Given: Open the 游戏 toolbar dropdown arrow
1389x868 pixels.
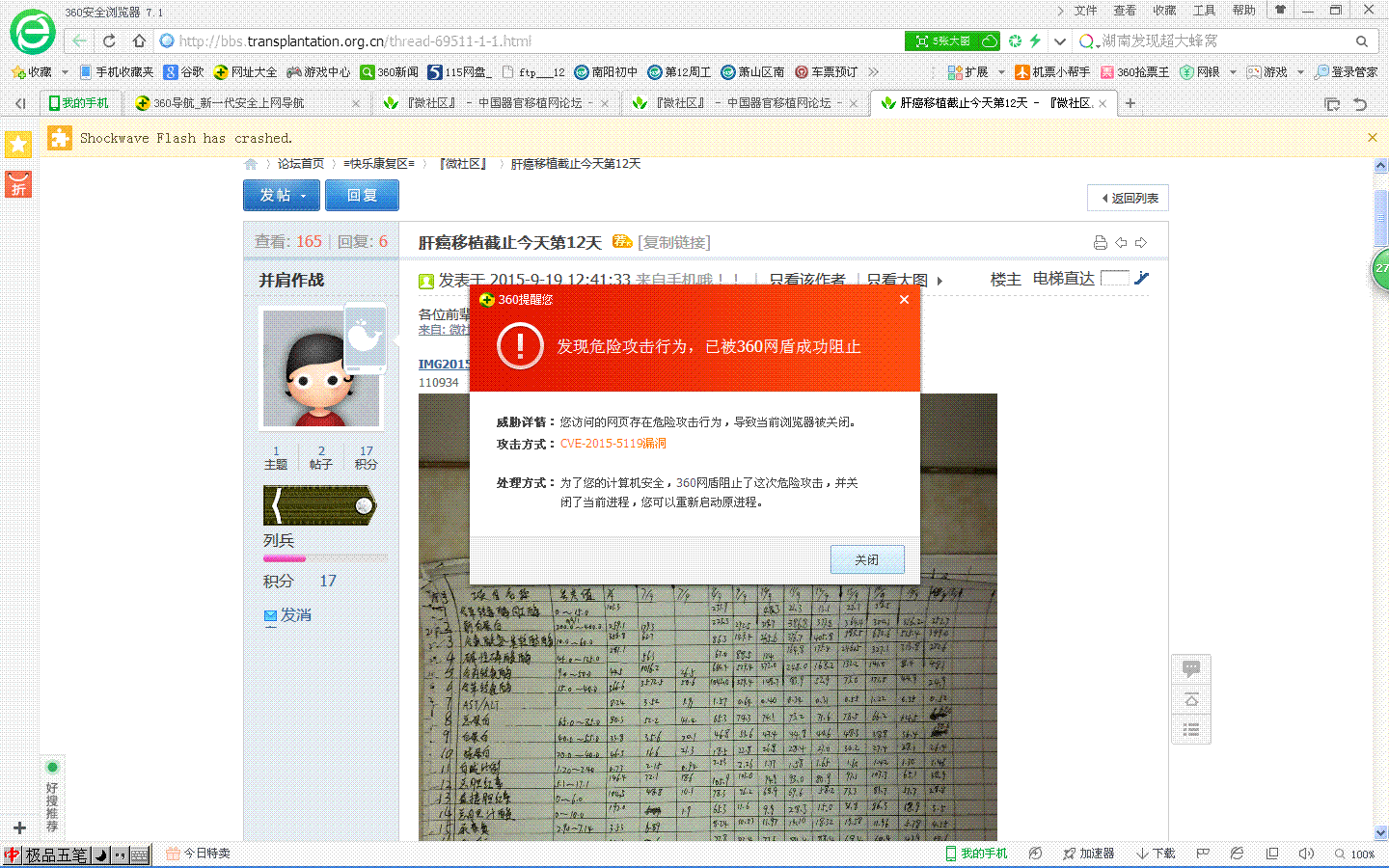Looking at the screenshot, I should coord(1300,72).
